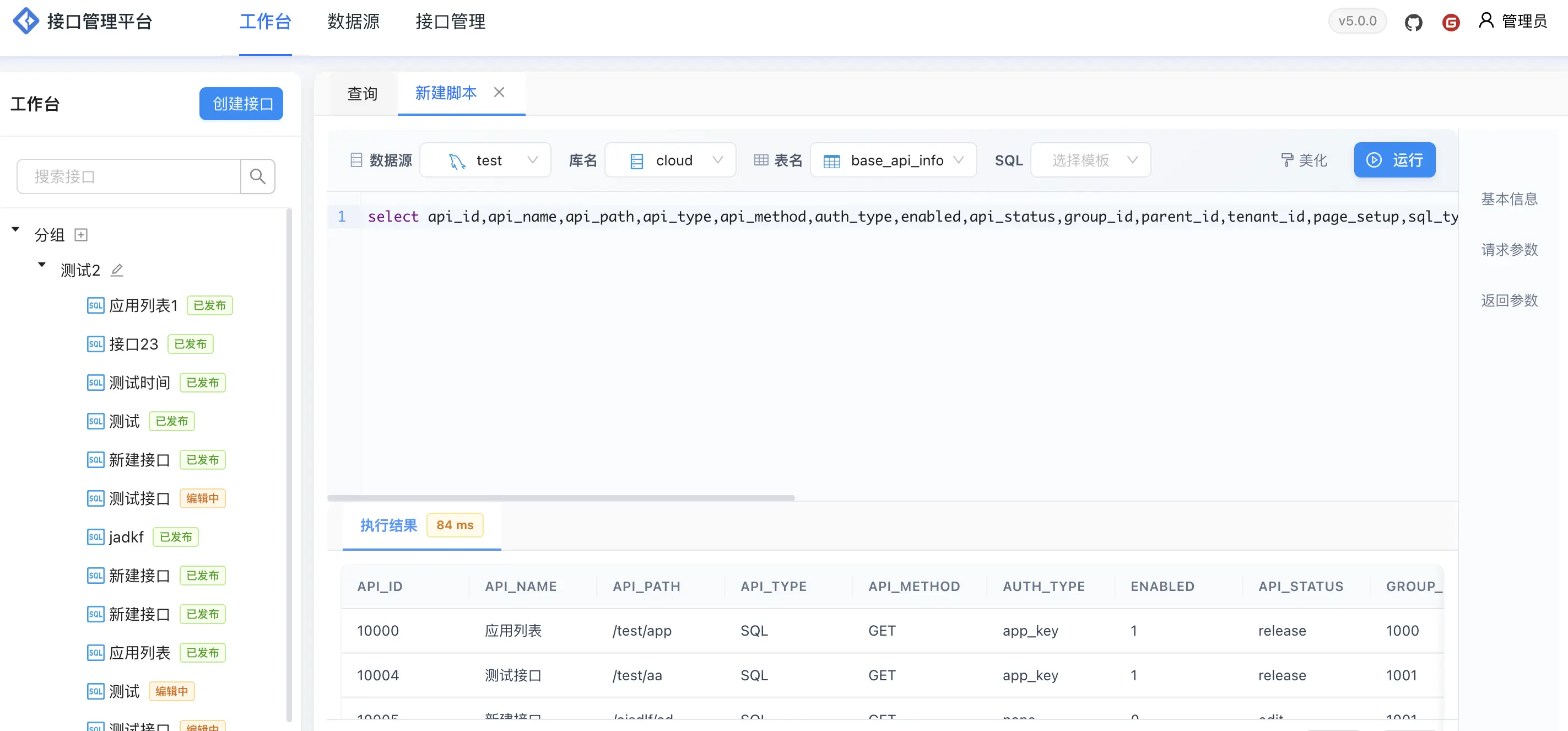
Task: Open the 应用列表1 interface
Action: (143, 305)
